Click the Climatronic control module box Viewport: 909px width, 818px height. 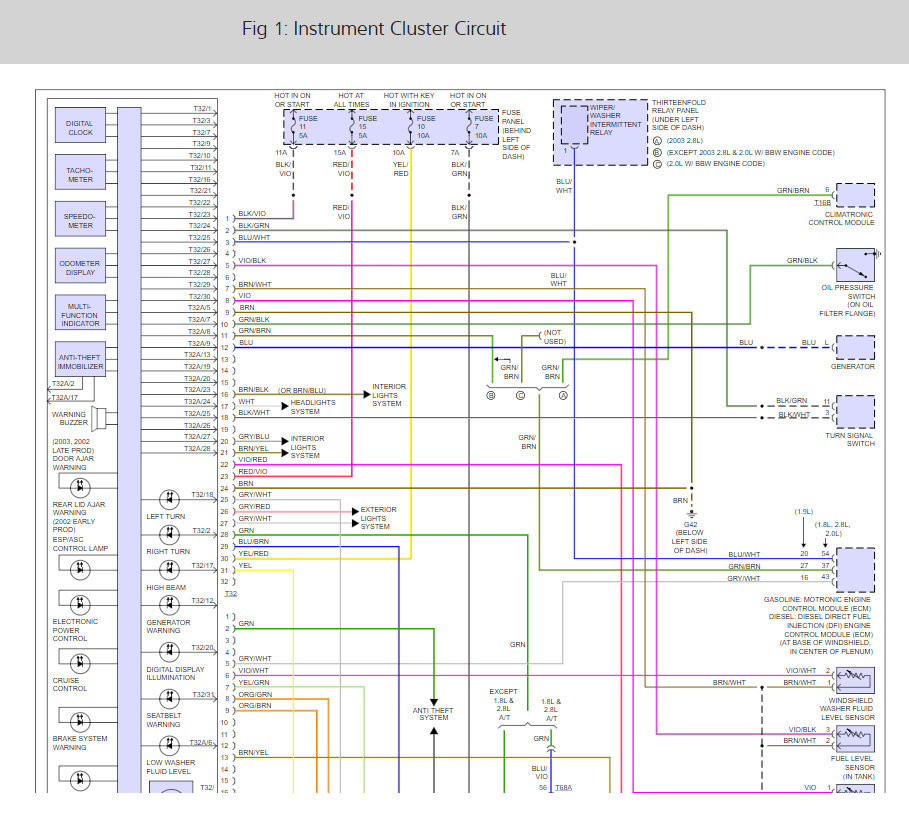click(x=855, y=195)
